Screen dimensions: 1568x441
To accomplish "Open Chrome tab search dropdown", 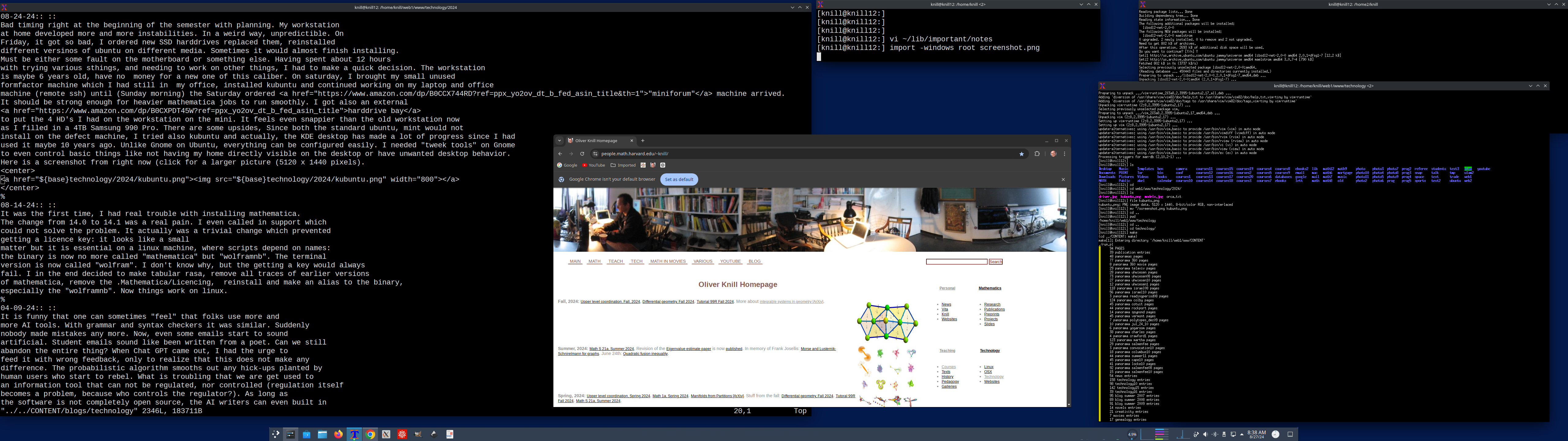I will (x=560, y=141).
